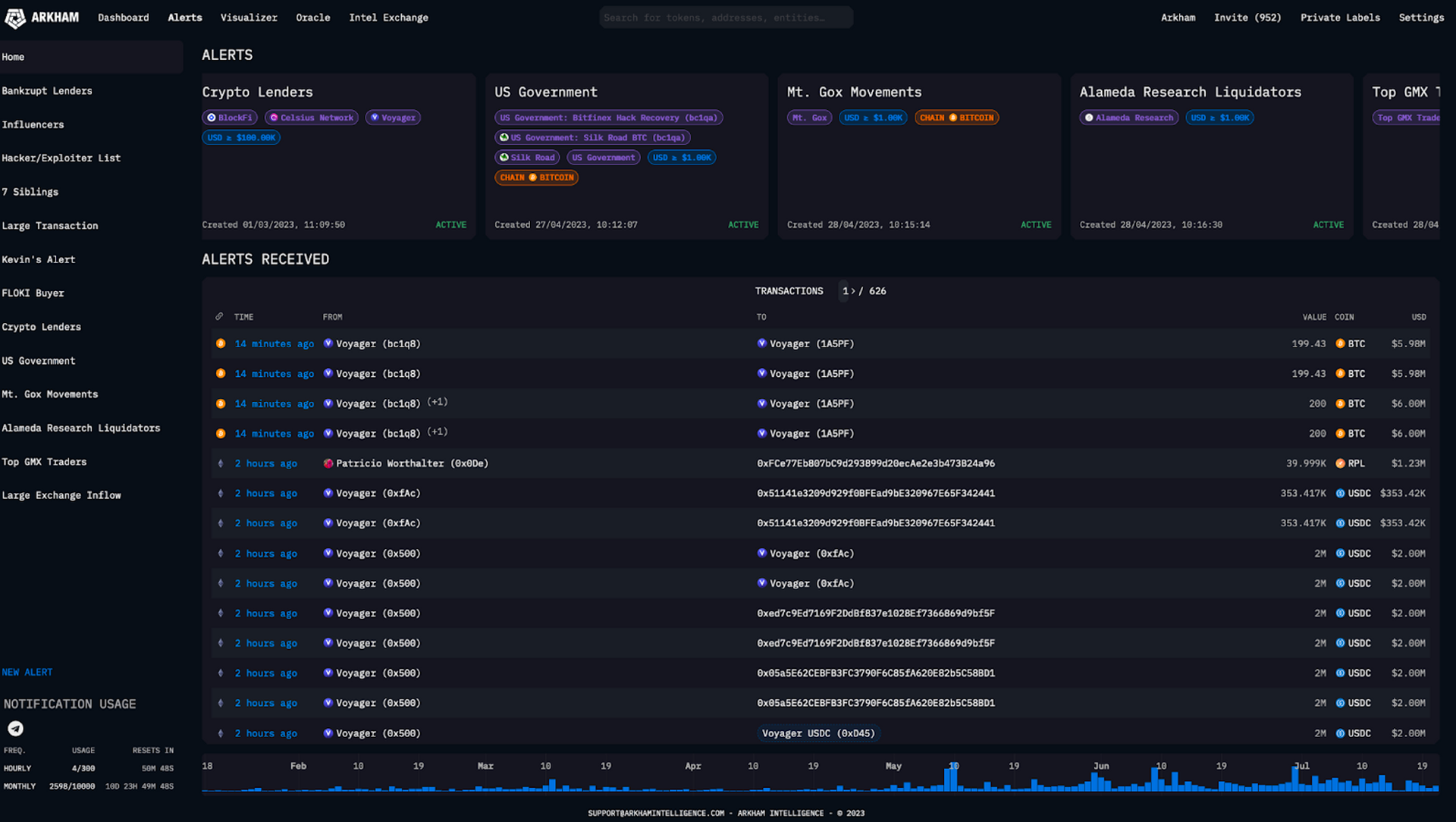Open the Visualizer tab

point(249,17)
